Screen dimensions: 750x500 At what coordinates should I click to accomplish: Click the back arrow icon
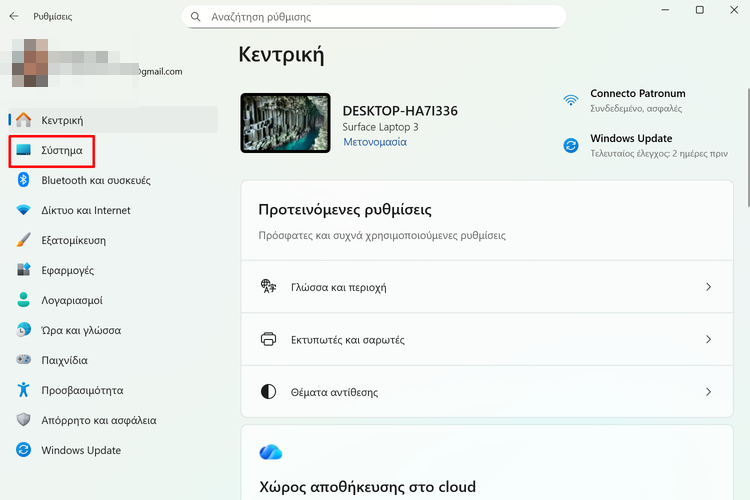[14, 17]
